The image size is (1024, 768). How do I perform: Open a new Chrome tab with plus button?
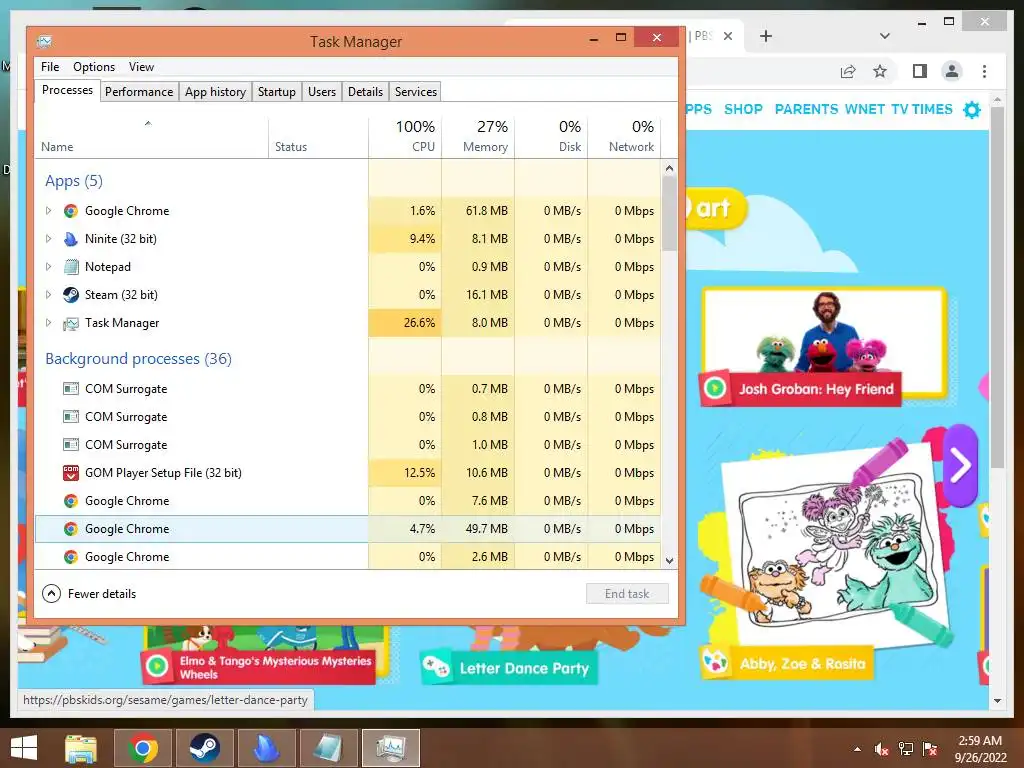coord(766,36)
